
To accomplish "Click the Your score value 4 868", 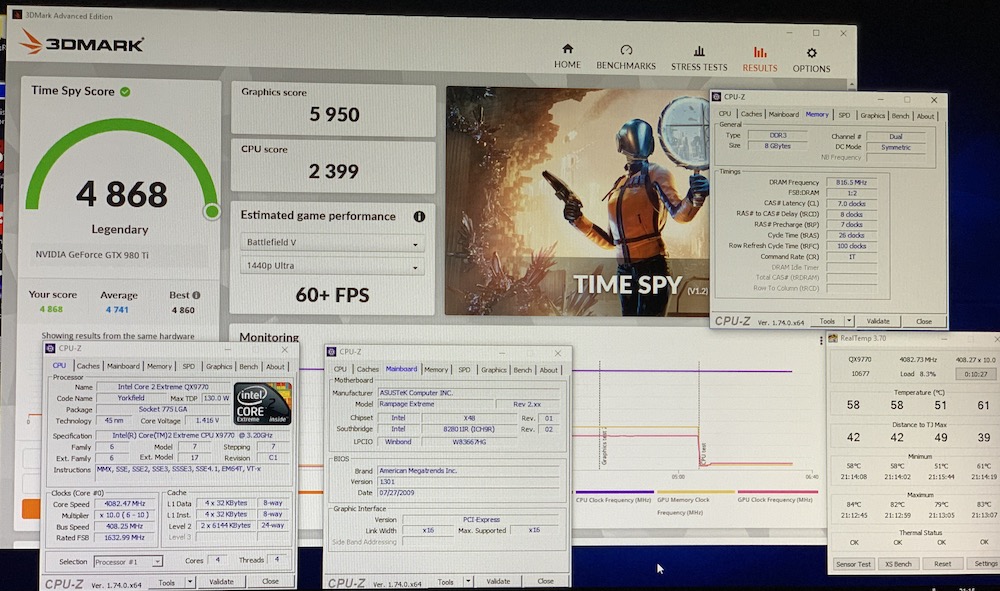I will pyautogui.click(x=51, y=309).
